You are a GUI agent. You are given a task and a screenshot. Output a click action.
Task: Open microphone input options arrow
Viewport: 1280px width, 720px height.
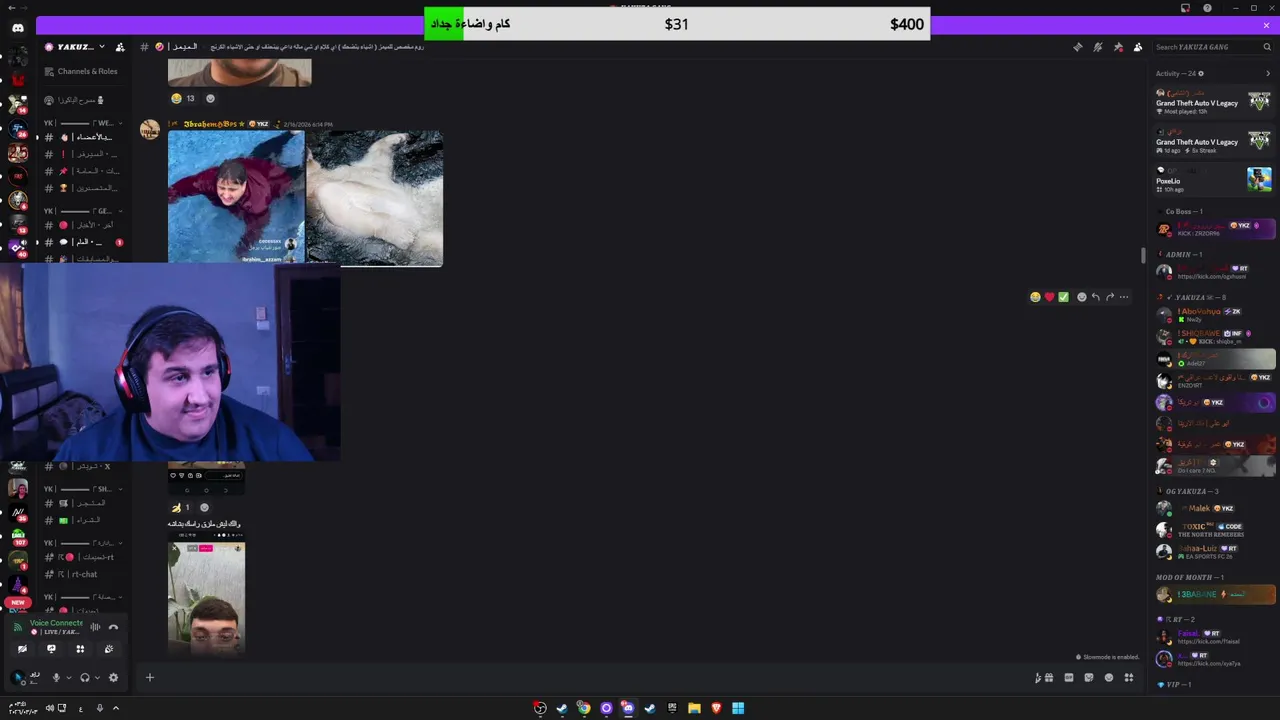[x=68, y=678]
